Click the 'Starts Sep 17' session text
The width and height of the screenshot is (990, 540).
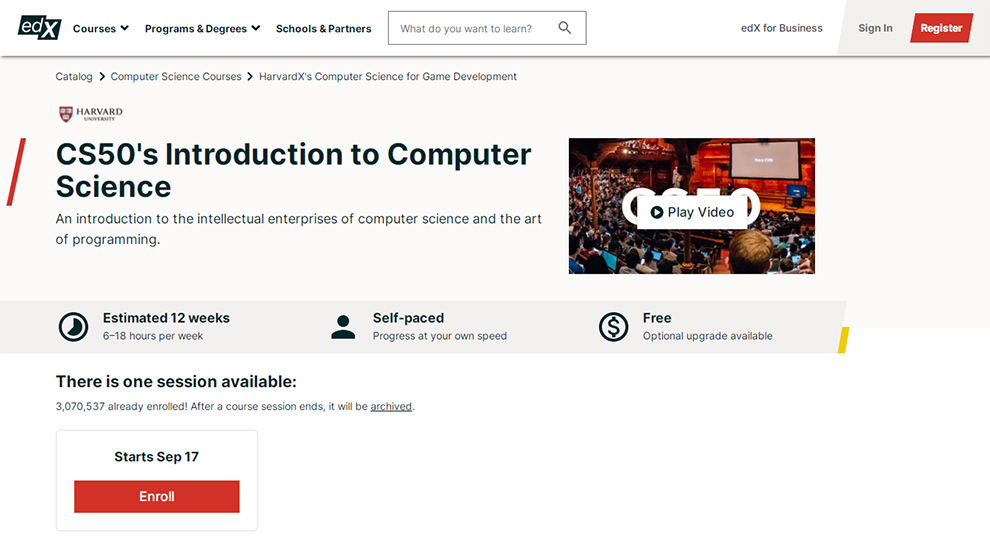click(x=157, y=457)
